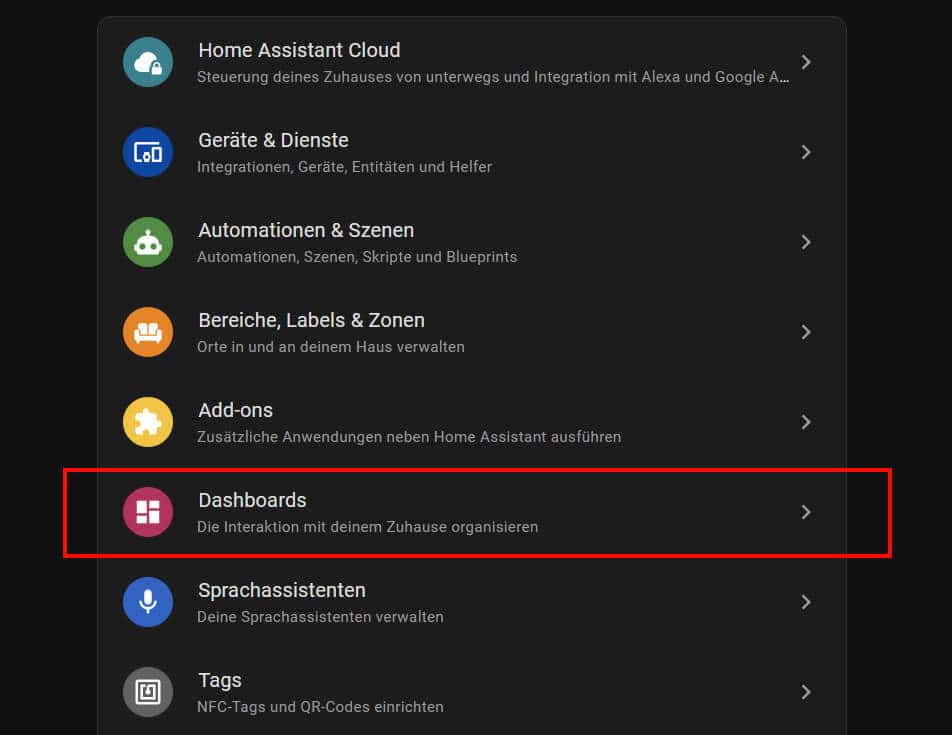Click the Tags title text

click(220, 680)
